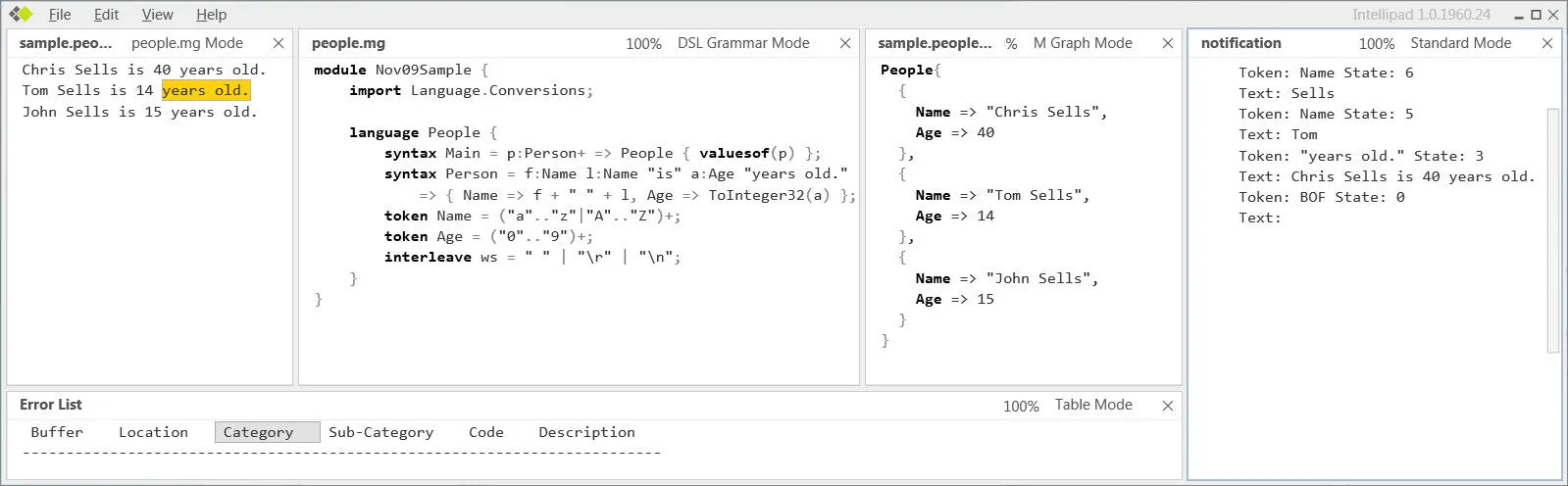
Task: Click the highlighted Category column header
Action: 267,432
